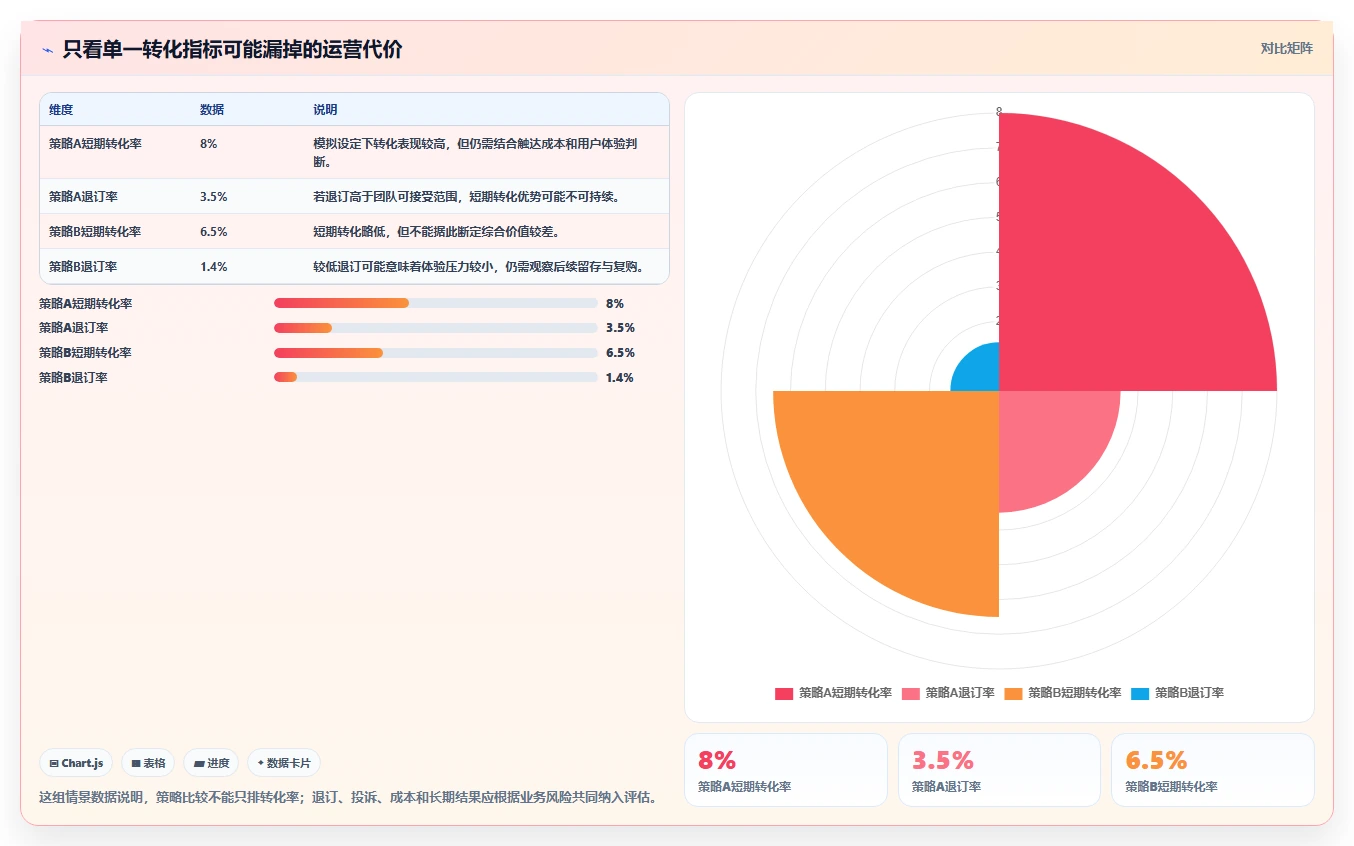Click the 策略A短期转化率 progress bar at 8%

436,303
